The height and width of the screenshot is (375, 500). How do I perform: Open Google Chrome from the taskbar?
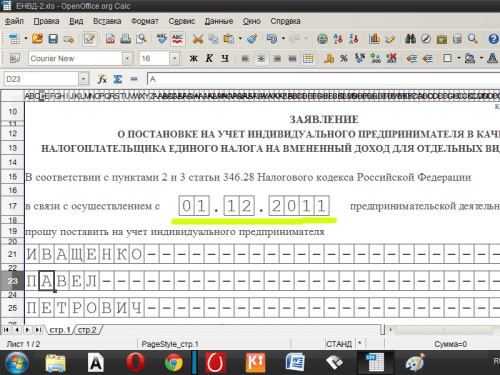pyautogui.click(x=174, y=363)
